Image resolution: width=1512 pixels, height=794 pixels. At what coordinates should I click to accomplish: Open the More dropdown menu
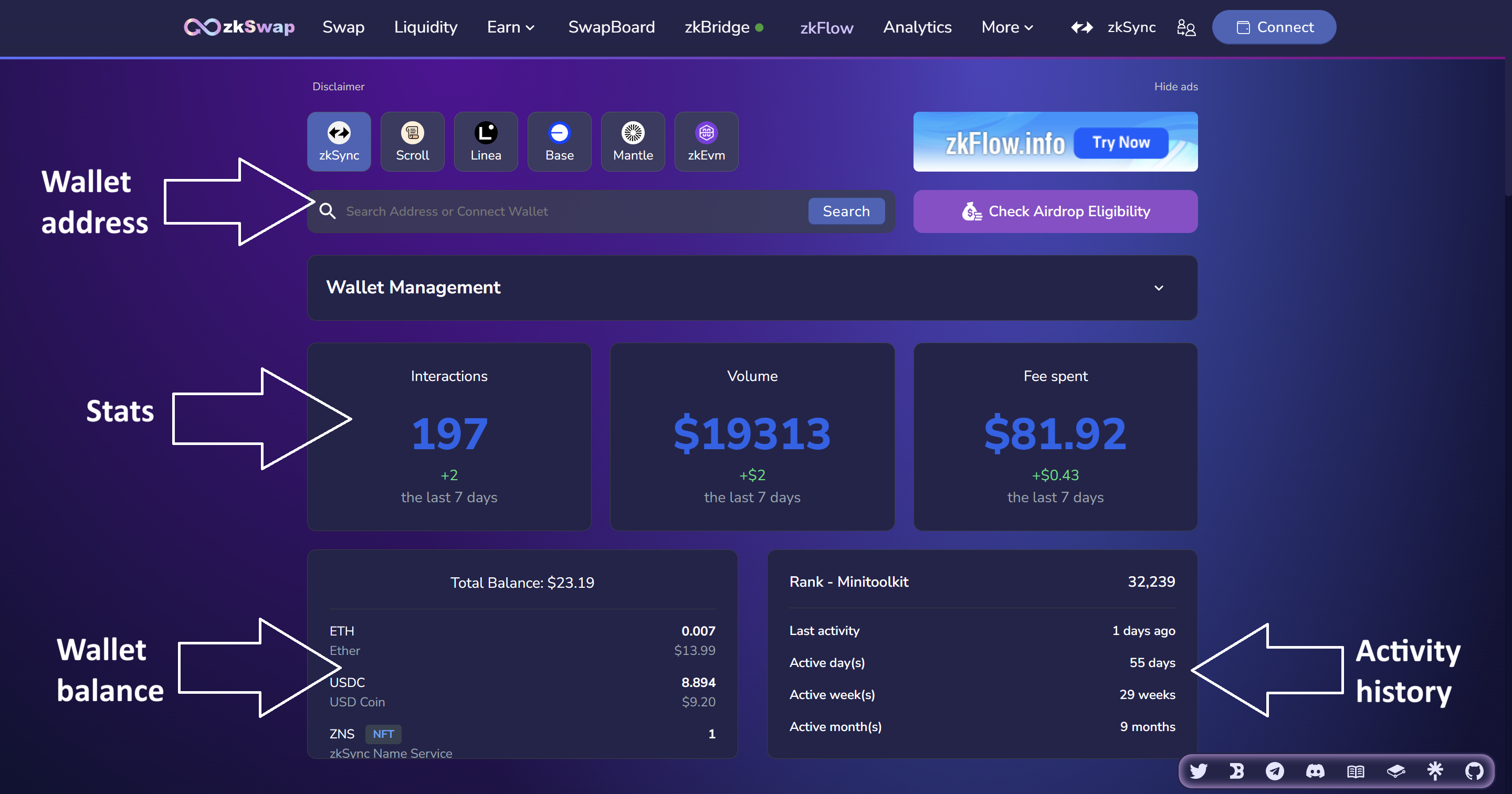[1006, 27]
